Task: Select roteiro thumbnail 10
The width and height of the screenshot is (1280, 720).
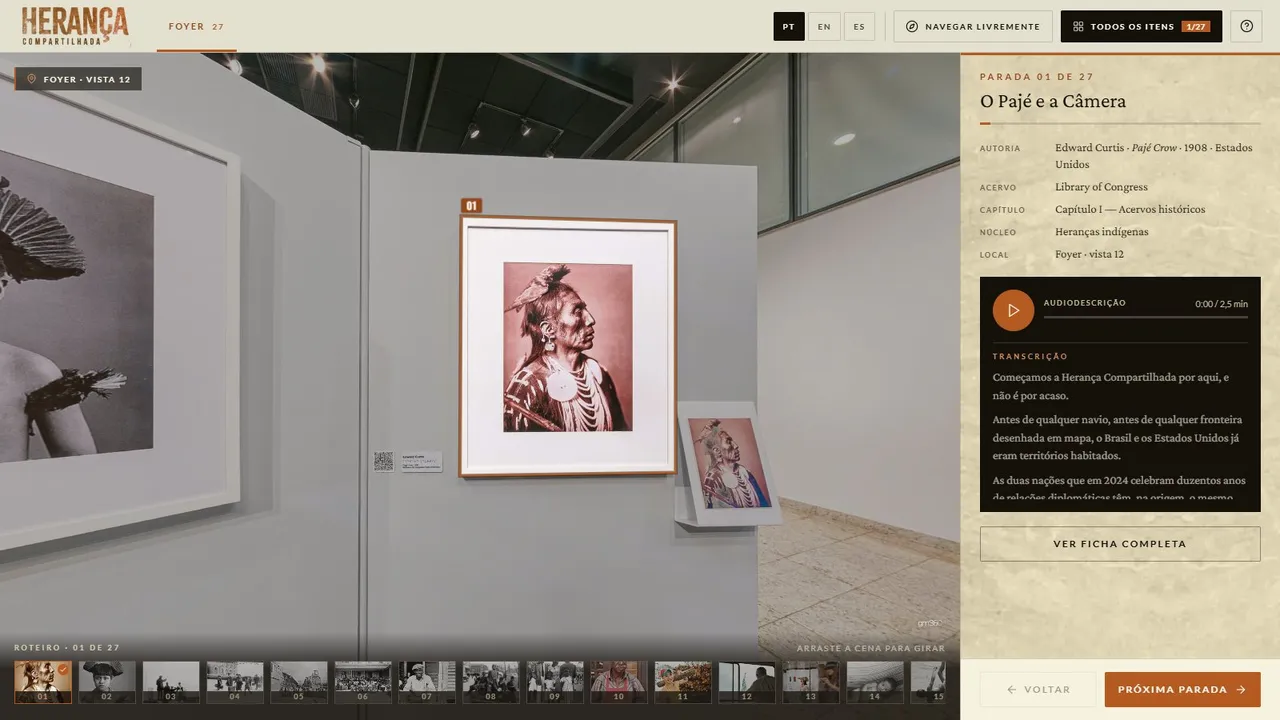Action: pyautogui.click(x=619, y=682)
